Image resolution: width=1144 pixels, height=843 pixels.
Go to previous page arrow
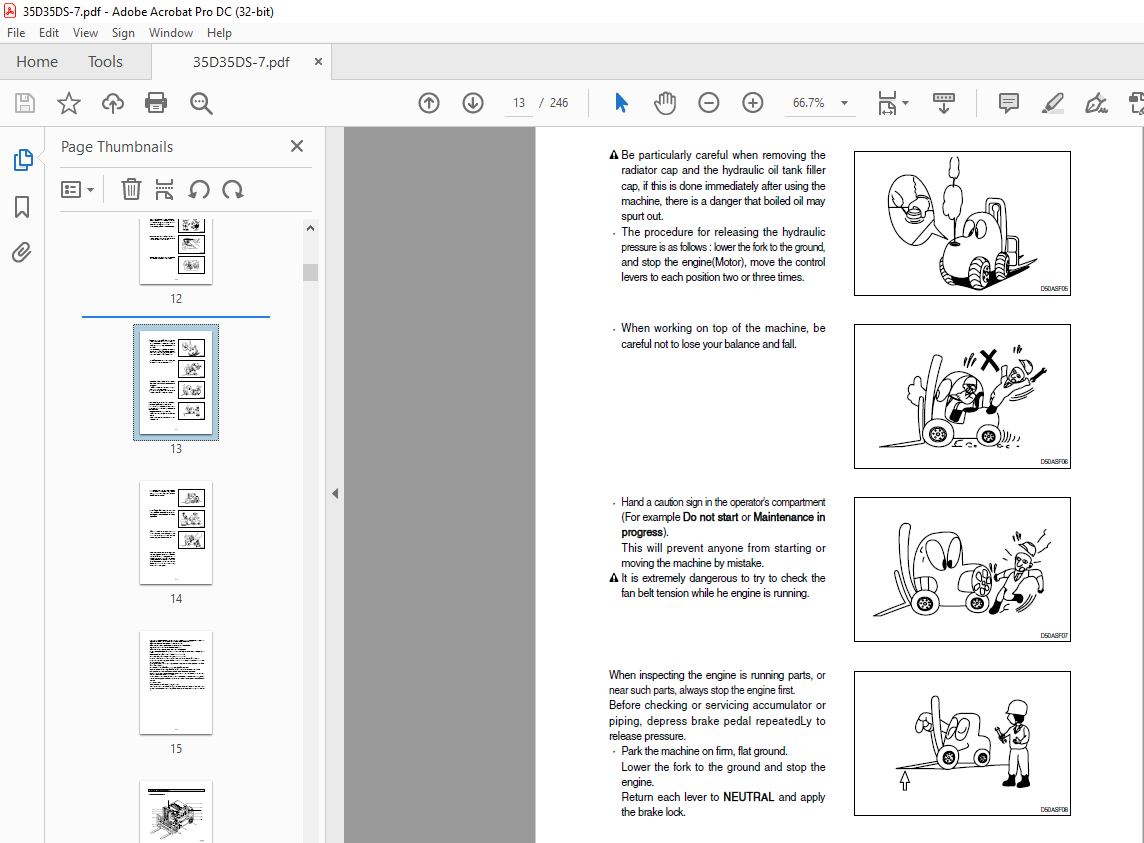429,103
